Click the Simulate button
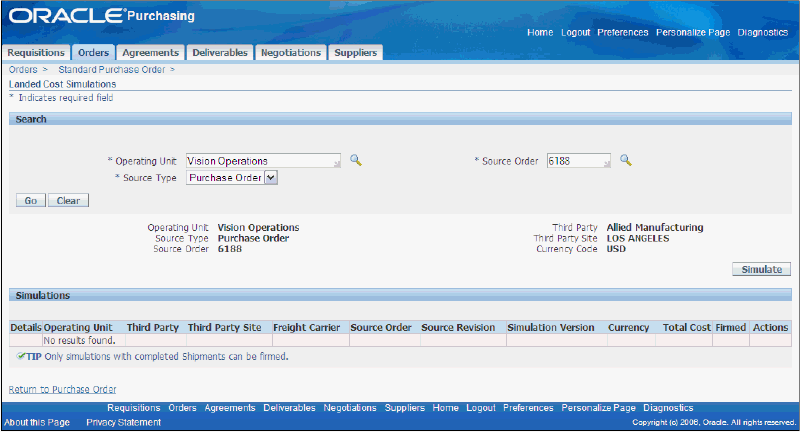Image resolution: width=800 pixels, height=432 pixels. (761, 269)
